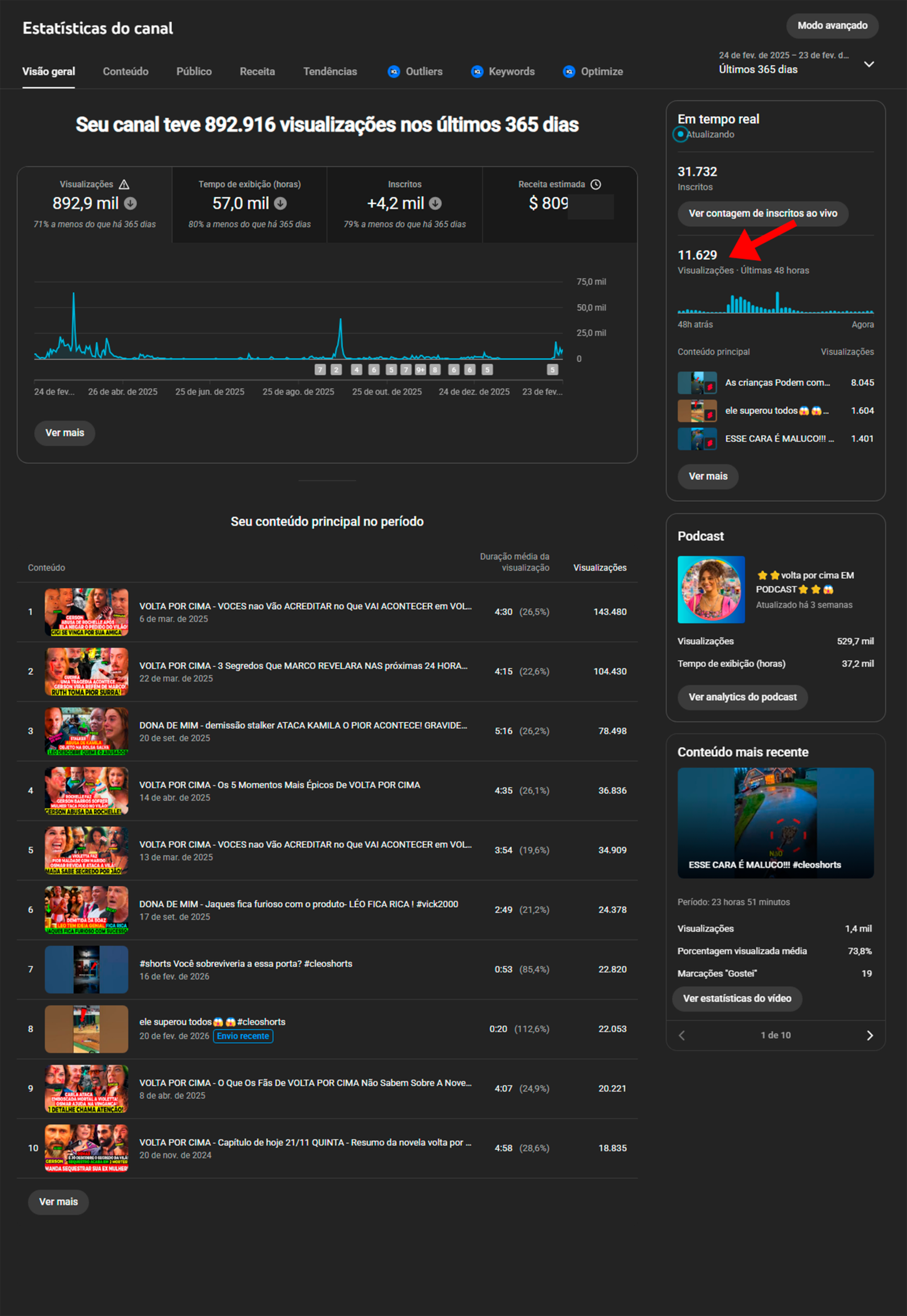Open thumbnail of DONA DE MIM demissão stalker video
This screenshot has width=907, height=1316.
[86, 731]
